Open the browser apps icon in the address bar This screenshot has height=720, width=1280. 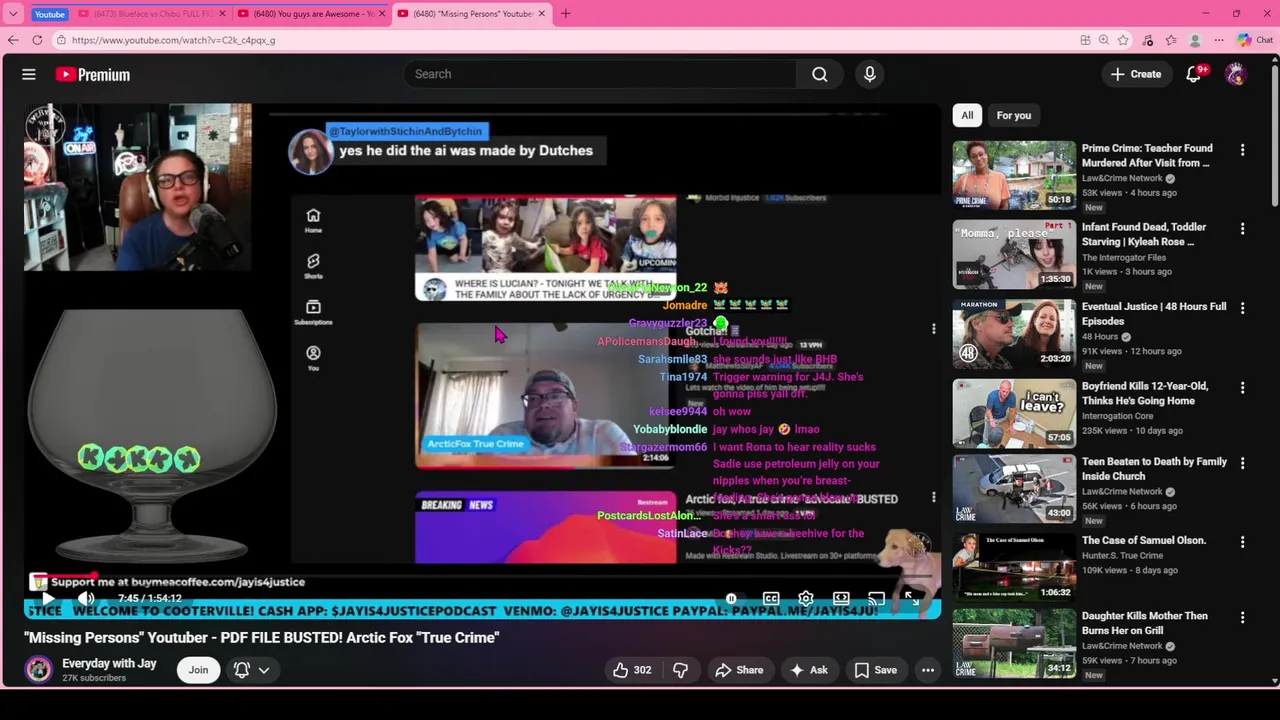1085,40
